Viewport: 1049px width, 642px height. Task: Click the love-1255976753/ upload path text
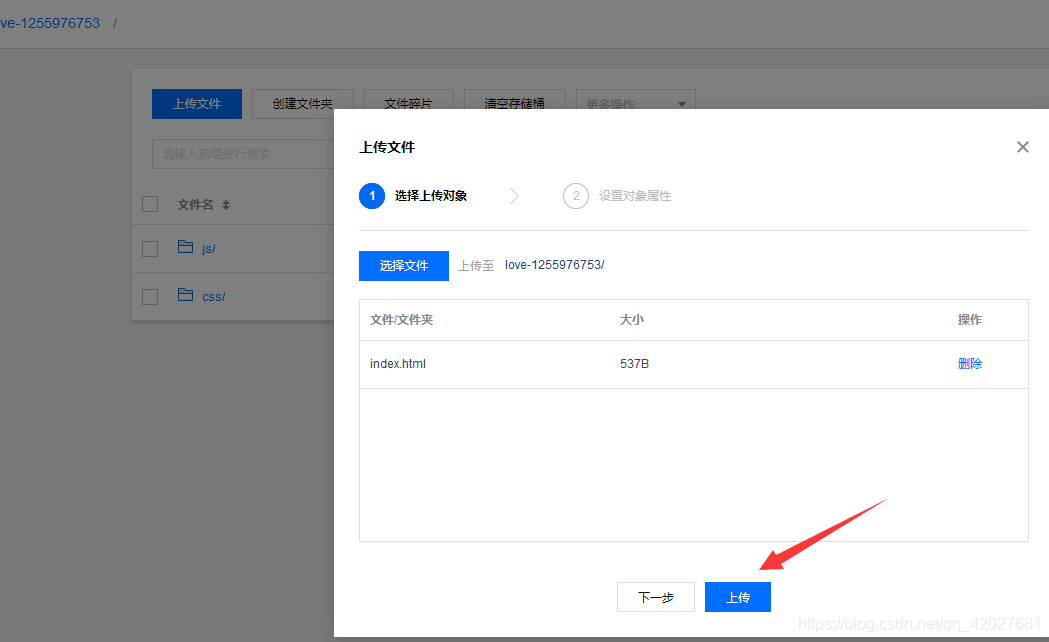pyautogui.click(x=555, y=265)
